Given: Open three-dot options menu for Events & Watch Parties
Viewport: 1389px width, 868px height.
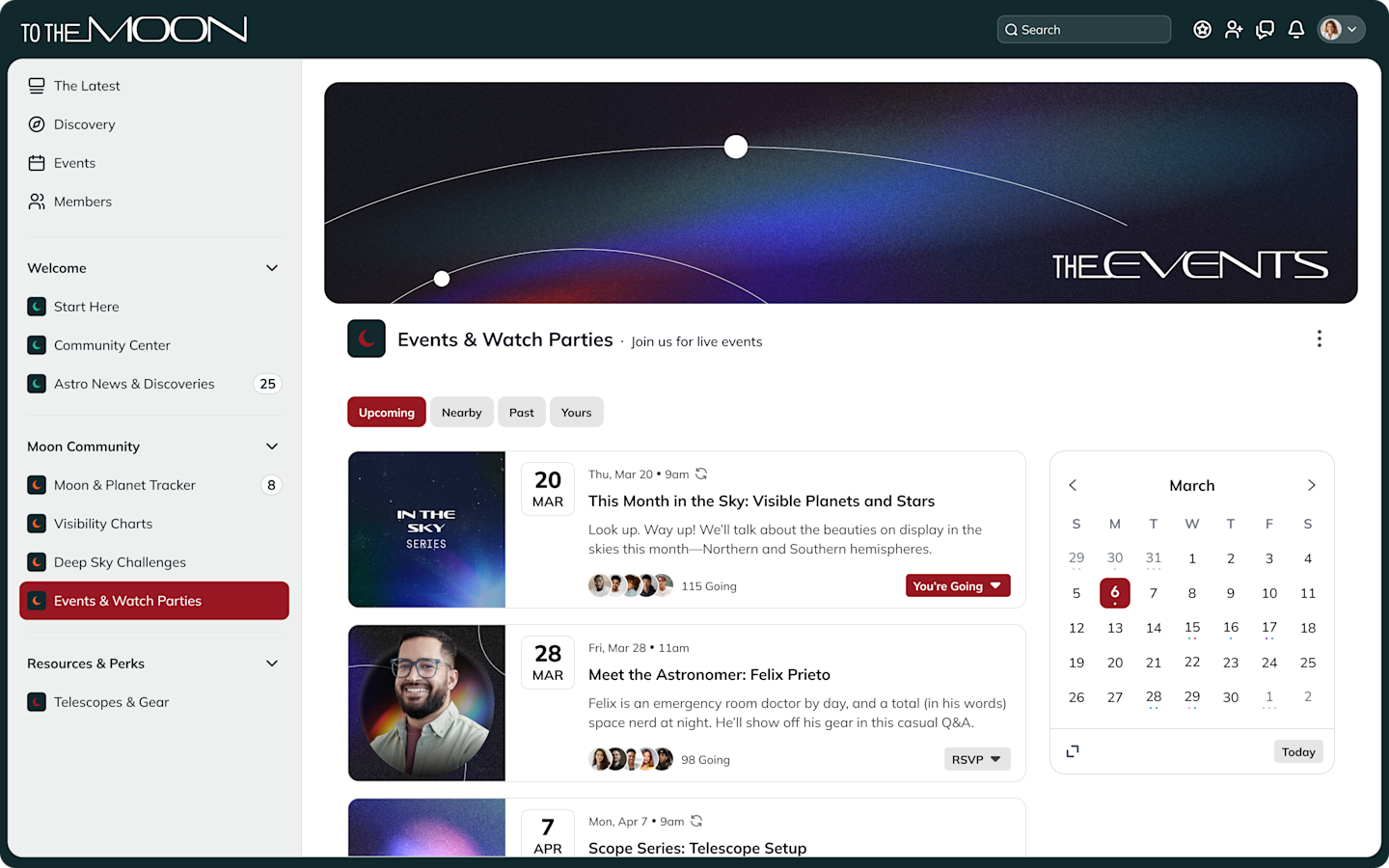Looking at the screenshot, I should click(x=1319, y=339).
